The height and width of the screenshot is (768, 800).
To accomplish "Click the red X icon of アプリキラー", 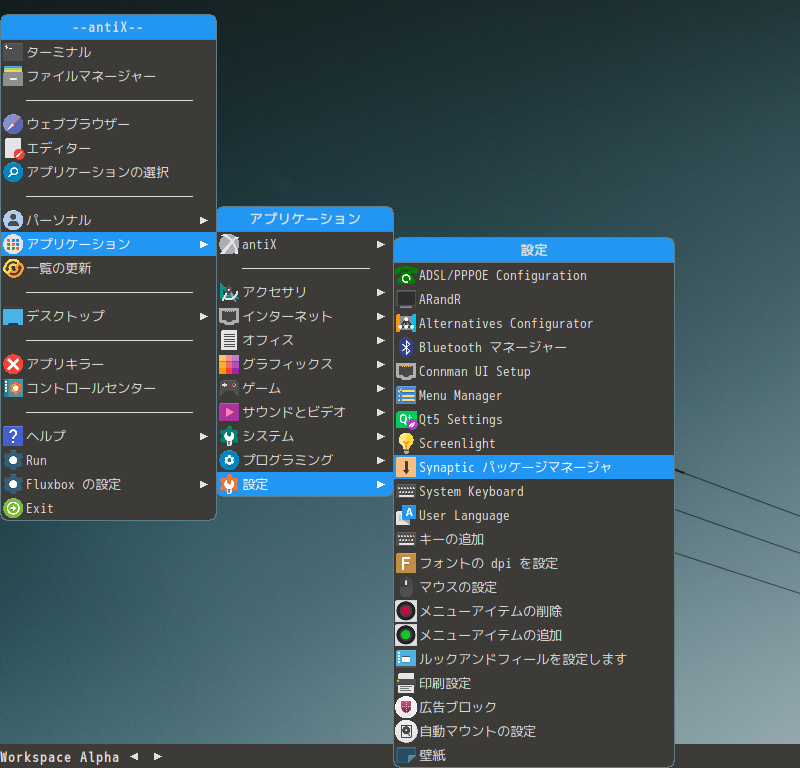I will (13, 364).
